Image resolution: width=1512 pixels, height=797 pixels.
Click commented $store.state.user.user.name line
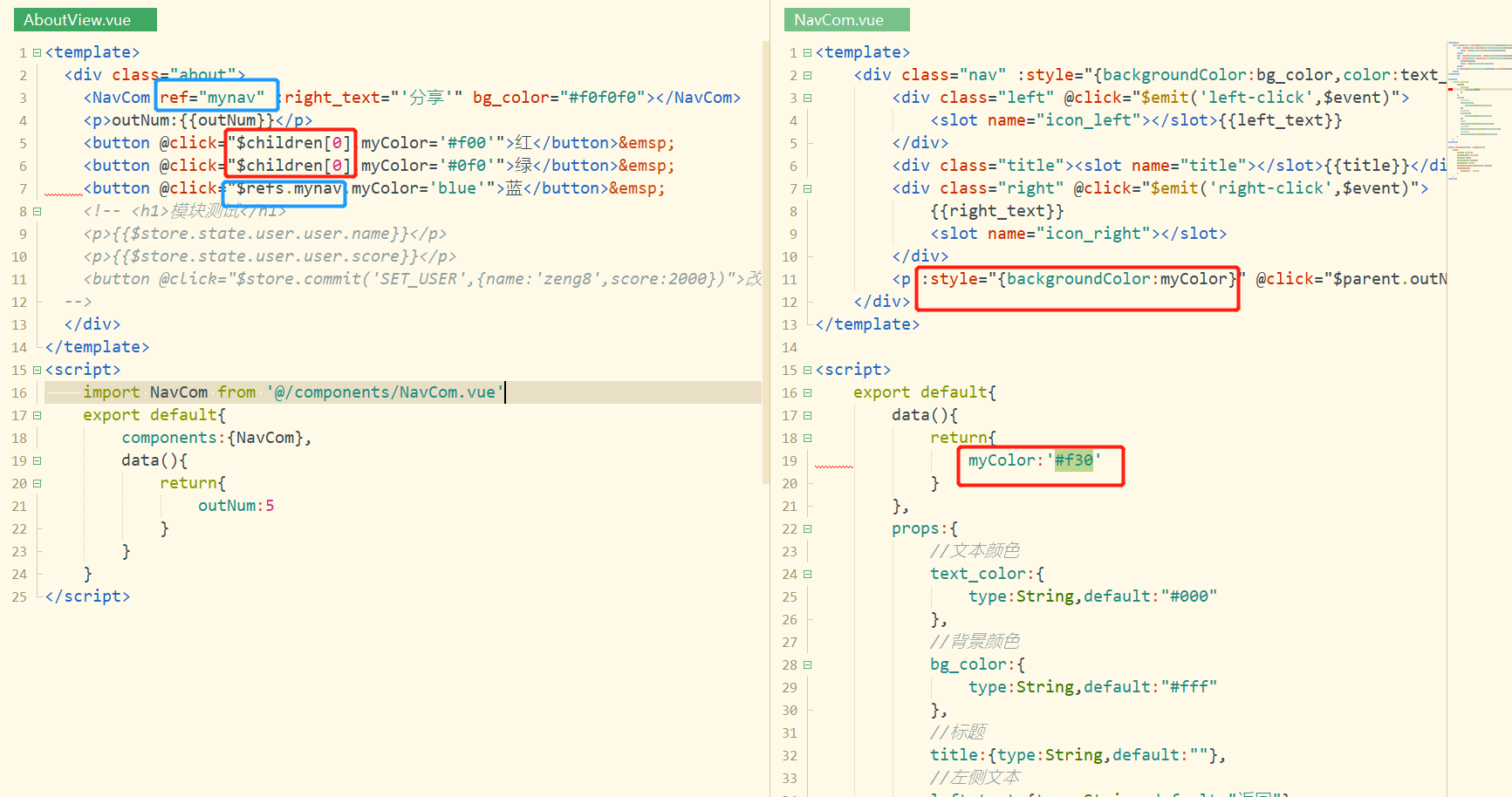click(x=265, y=234)
